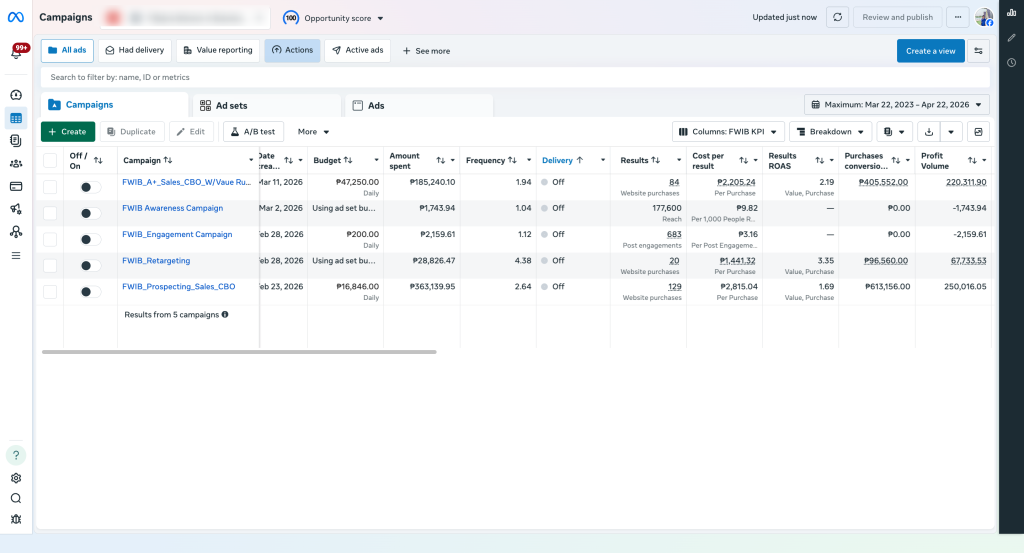Viewport: 1024px width, 553px height.
Task: Open Billing card icon in sidebar
Action: 16,187
